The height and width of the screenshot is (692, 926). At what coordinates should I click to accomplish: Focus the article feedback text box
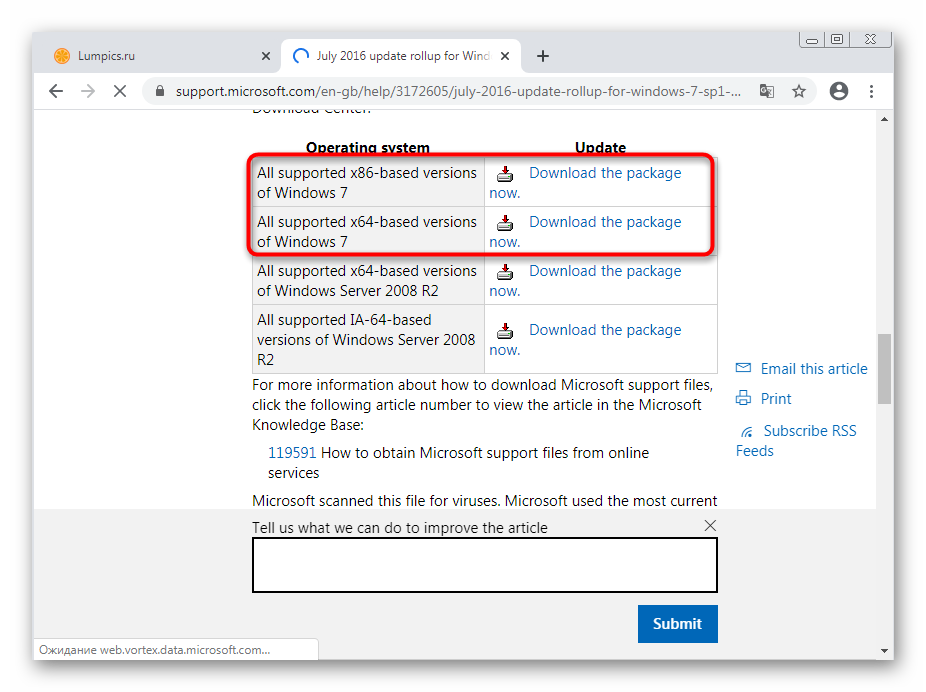click(x=485, y=565)
